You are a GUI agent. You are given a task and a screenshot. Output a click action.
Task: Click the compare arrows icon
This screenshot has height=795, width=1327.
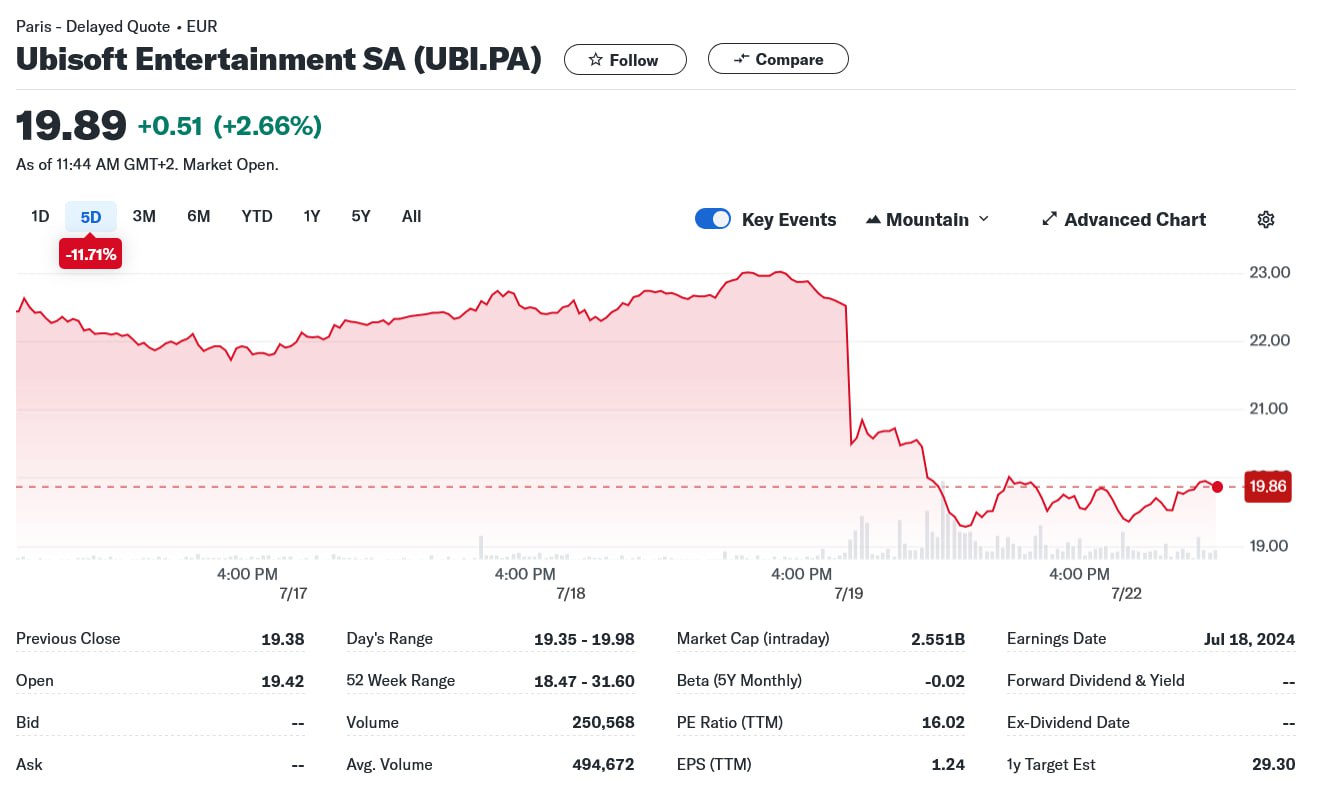pyautogui.click(x=741, y=59)
